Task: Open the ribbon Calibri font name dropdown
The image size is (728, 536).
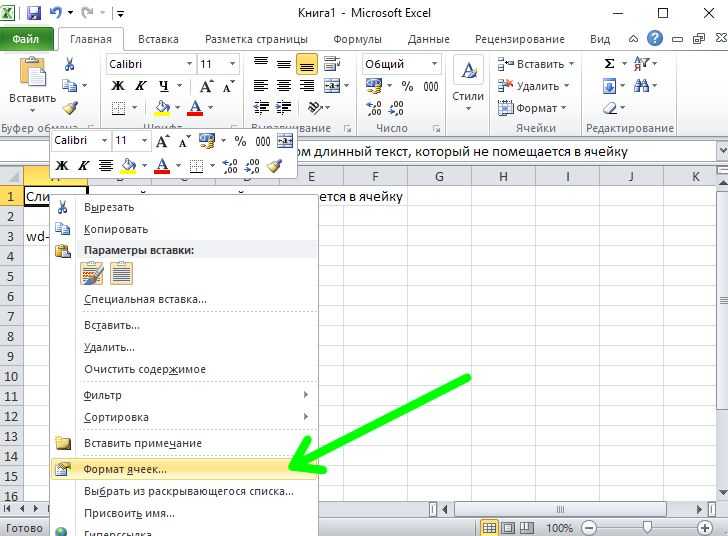Action: (x=189, y=64)
